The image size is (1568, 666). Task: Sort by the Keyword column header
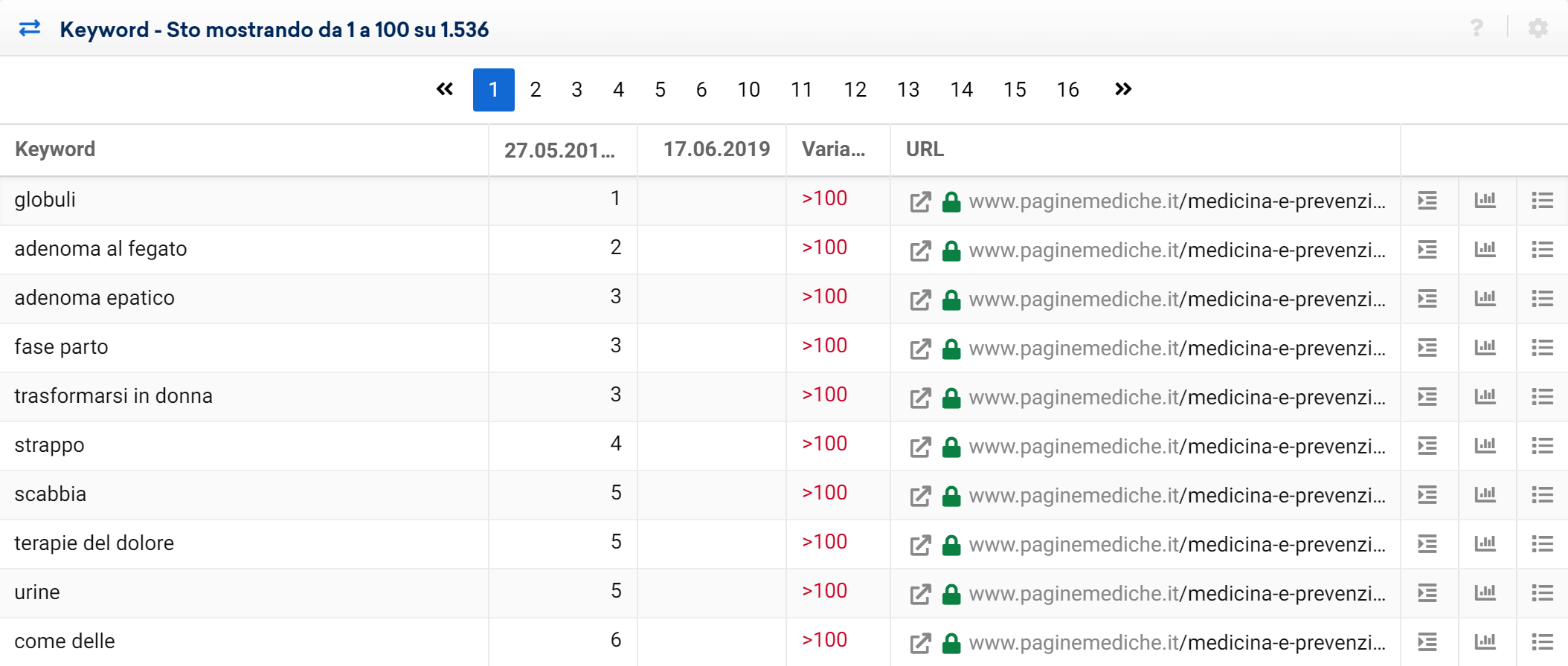(55, 149)
